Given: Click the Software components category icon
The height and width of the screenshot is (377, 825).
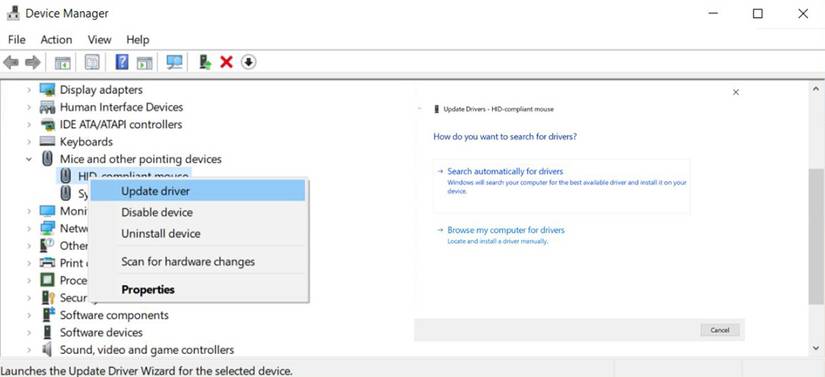Looking at the screenshot, I should 47,315.
